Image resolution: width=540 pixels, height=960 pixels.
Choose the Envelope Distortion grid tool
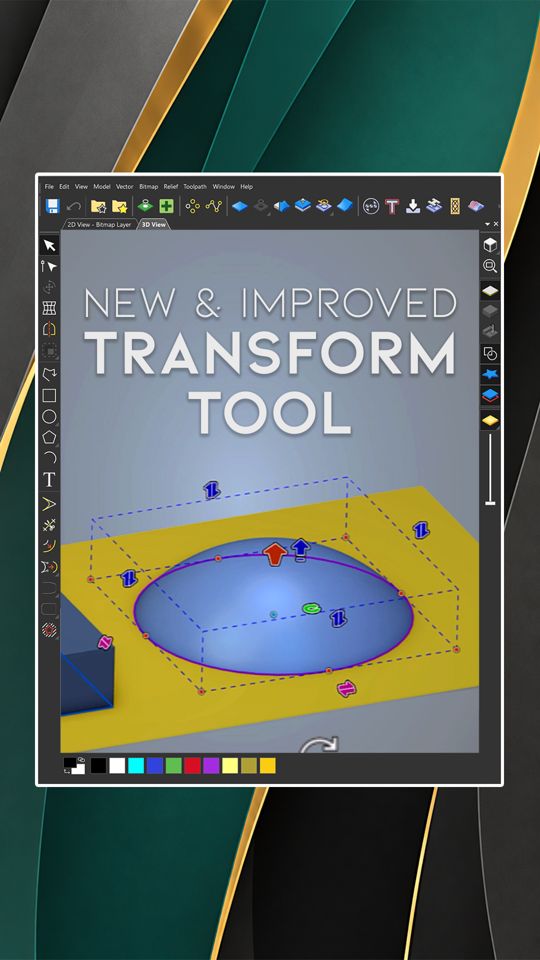pos(49,308)
